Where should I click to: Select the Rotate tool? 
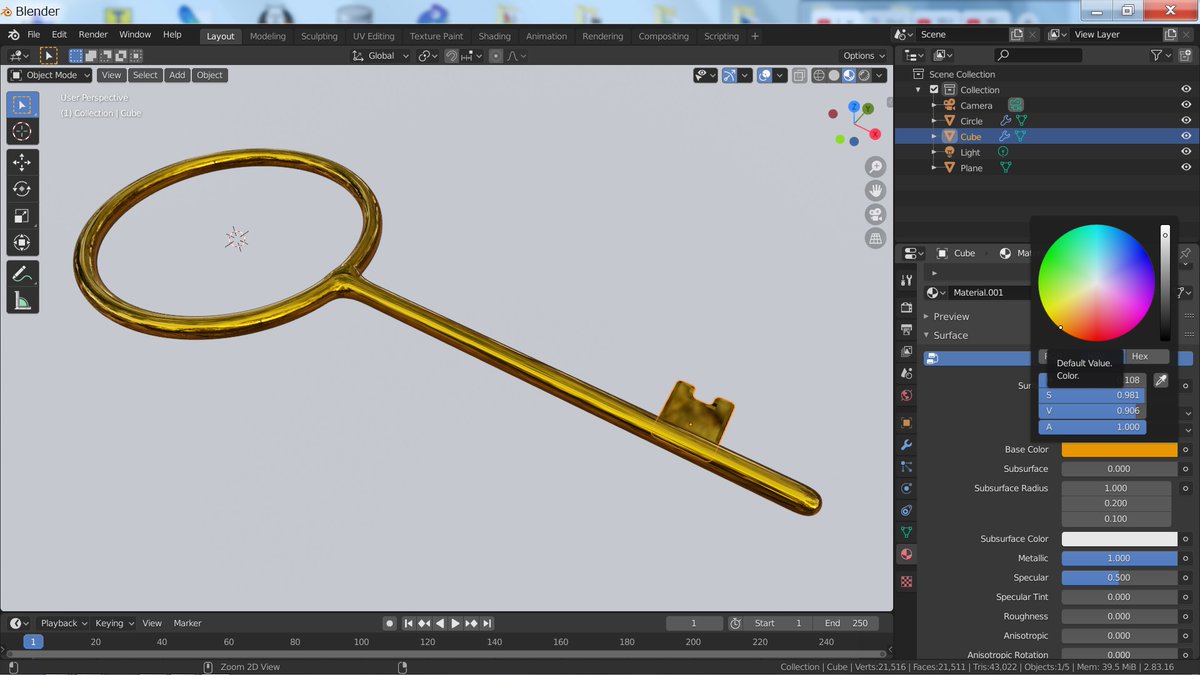(23, 189)
